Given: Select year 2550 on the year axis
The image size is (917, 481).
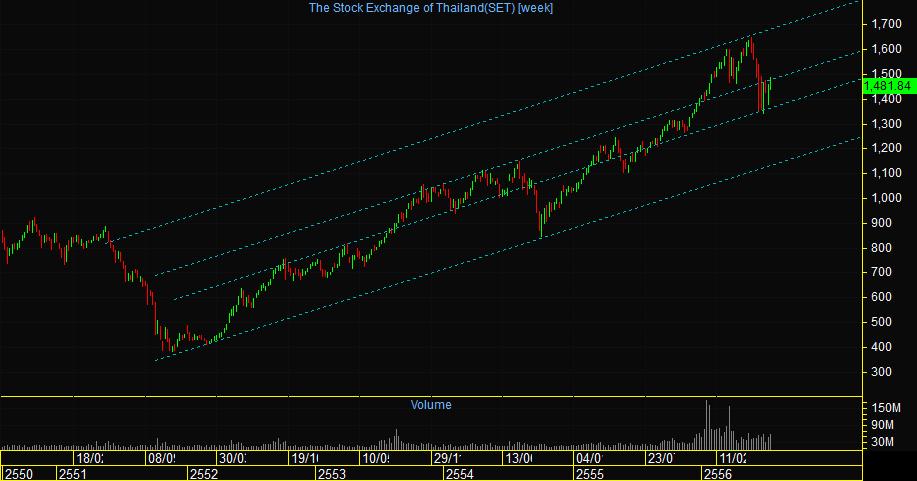Looking at the screenshot, I should click(19, 473).
